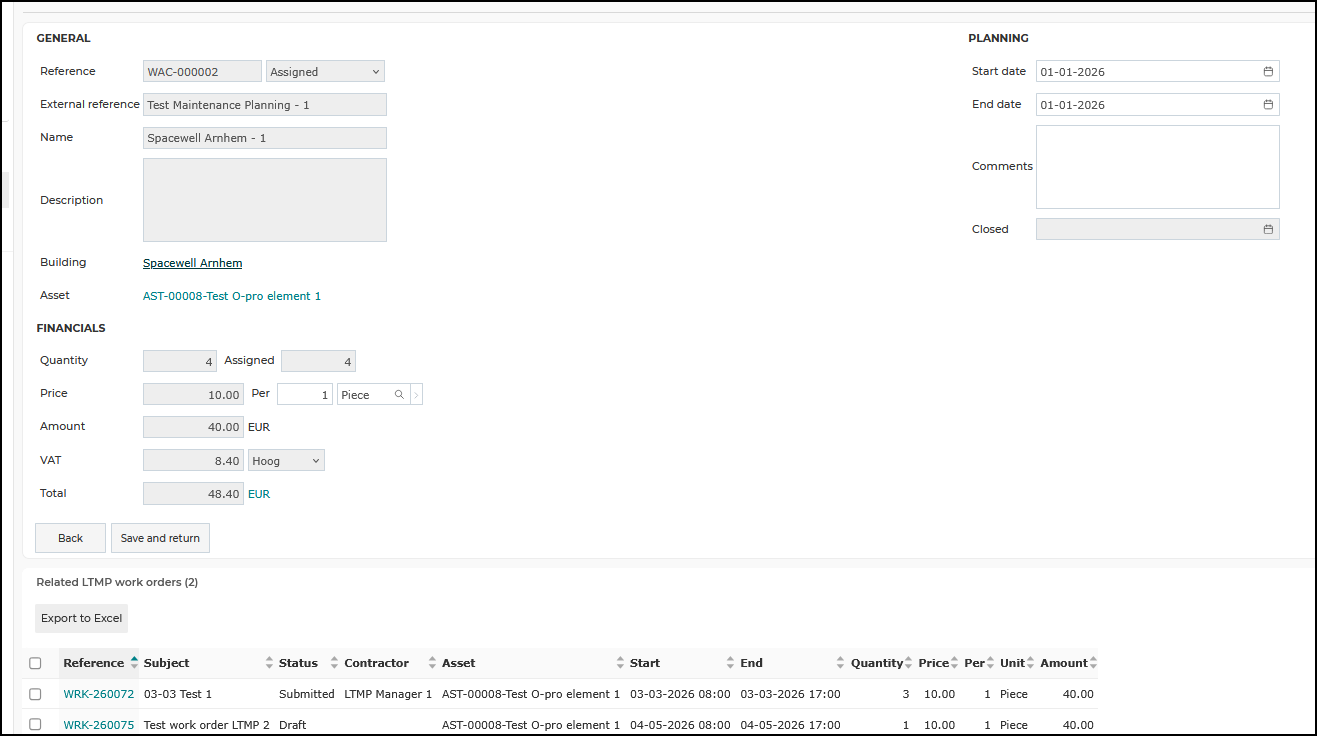The height and width of the screenshot is (736, 1317).
Task: Select the Submitted status cell
Action: coord(306,694)
